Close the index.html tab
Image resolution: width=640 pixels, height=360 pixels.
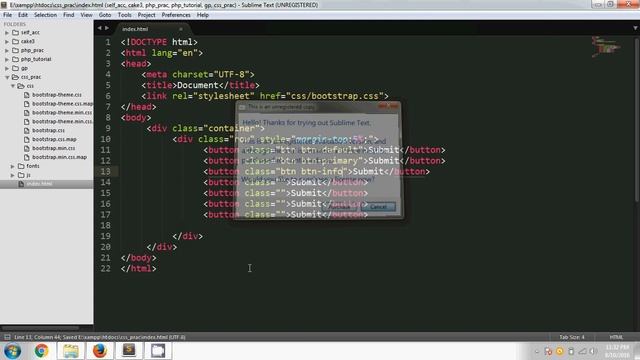(180, 29)
